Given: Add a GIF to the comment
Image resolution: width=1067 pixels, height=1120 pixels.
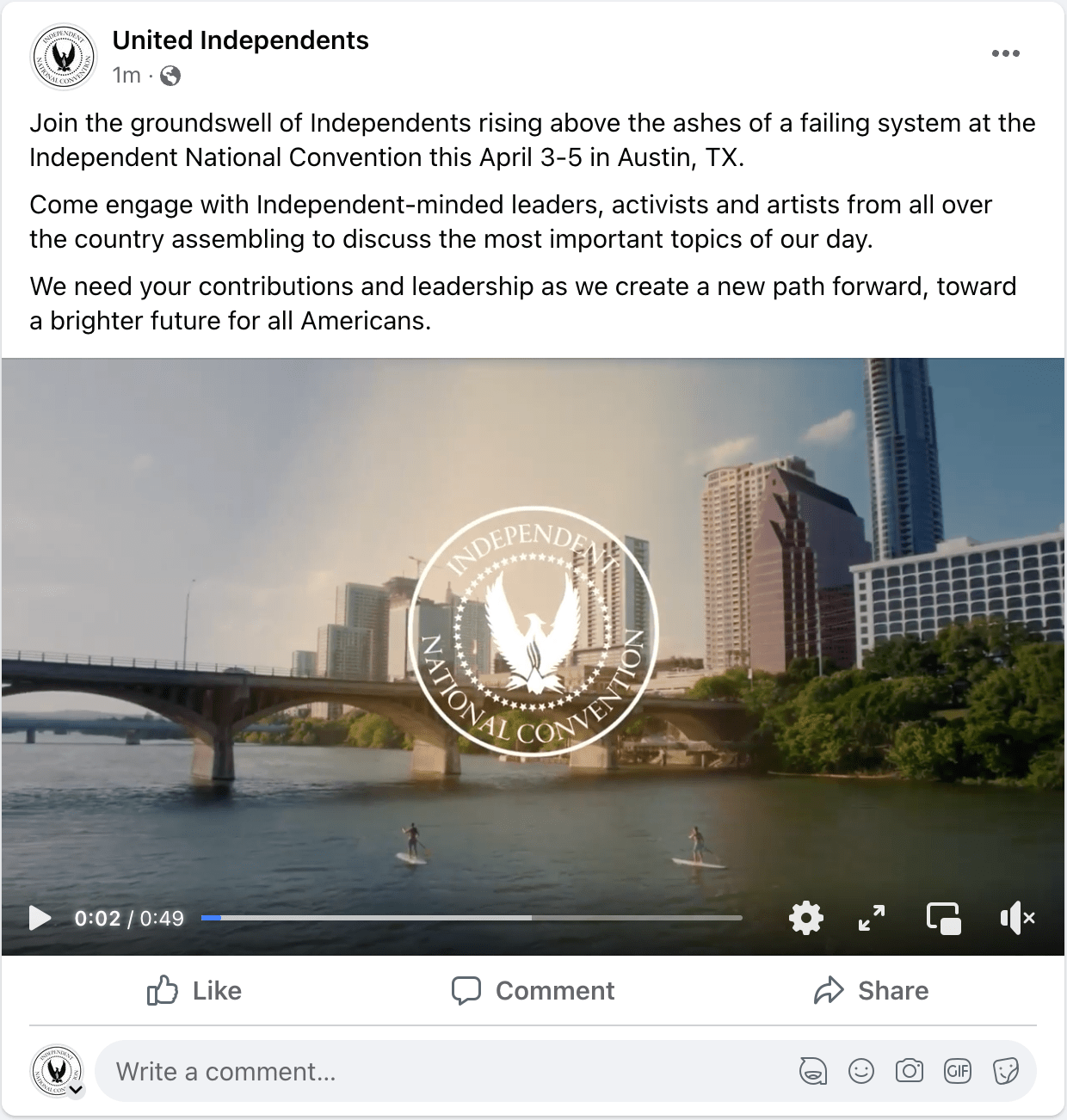Looking at the screenshot, I should pyautogui.click(x=957, y=1071).
